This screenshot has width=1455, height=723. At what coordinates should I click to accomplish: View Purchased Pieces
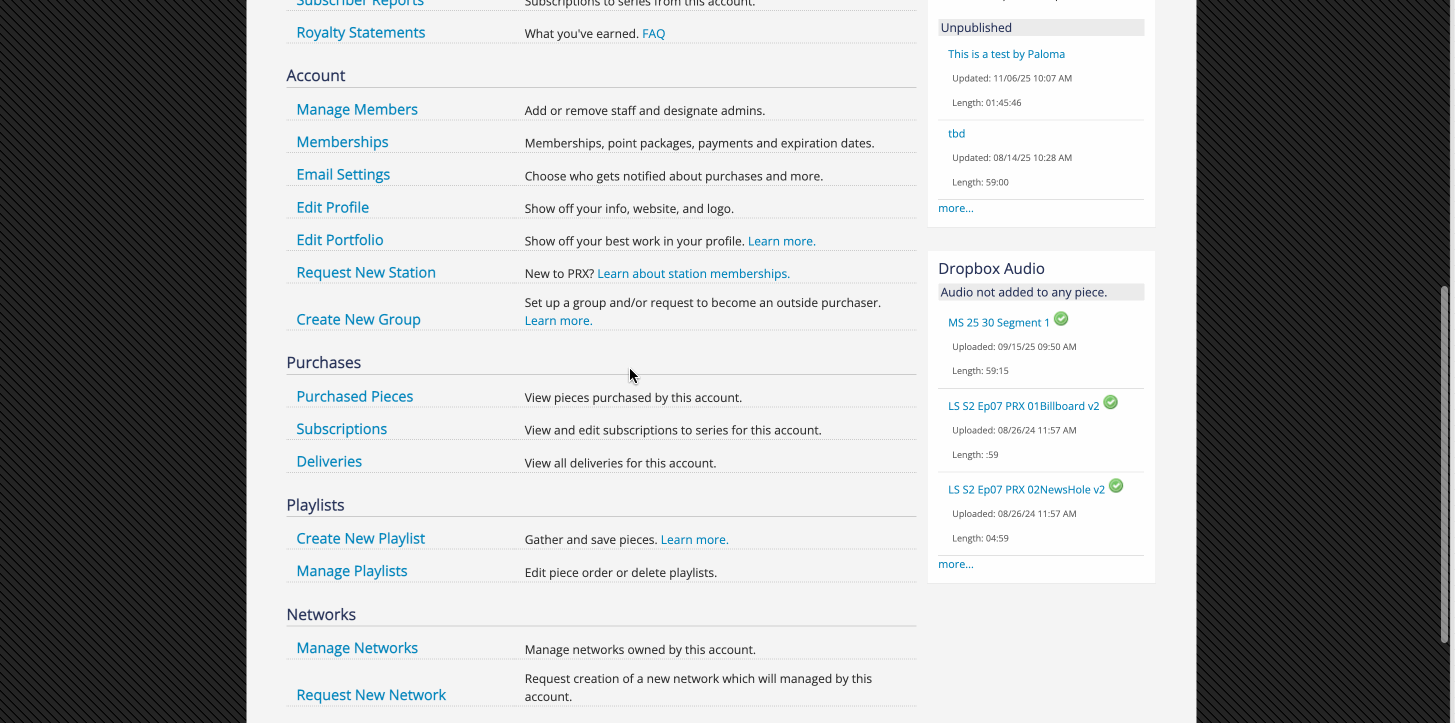pos(354,396)
